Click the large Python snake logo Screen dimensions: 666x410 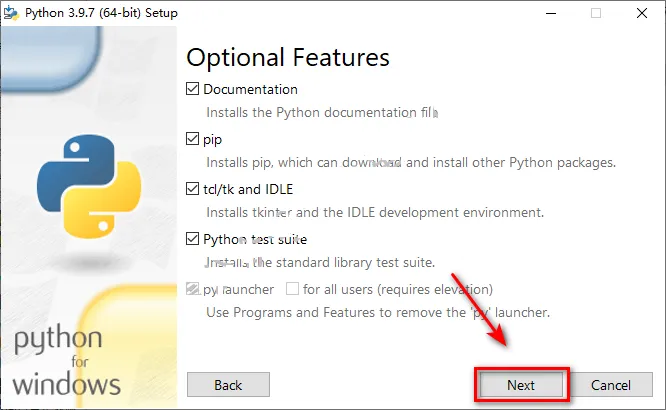pyautogui.click(x=89, y=187)
